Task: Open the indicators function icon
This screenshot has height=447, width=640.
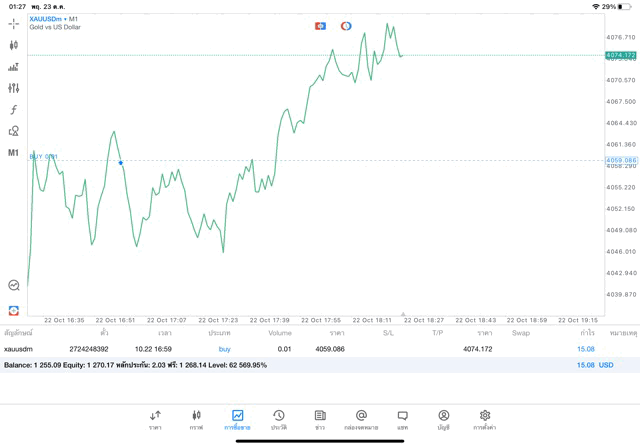Action: tap(13, 110)
